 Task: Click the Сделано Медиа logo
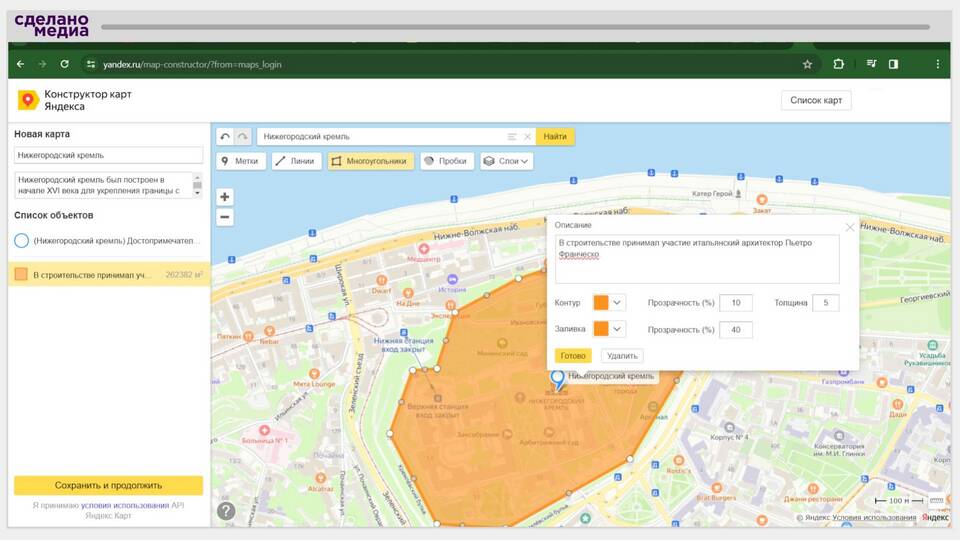[52, 26]
